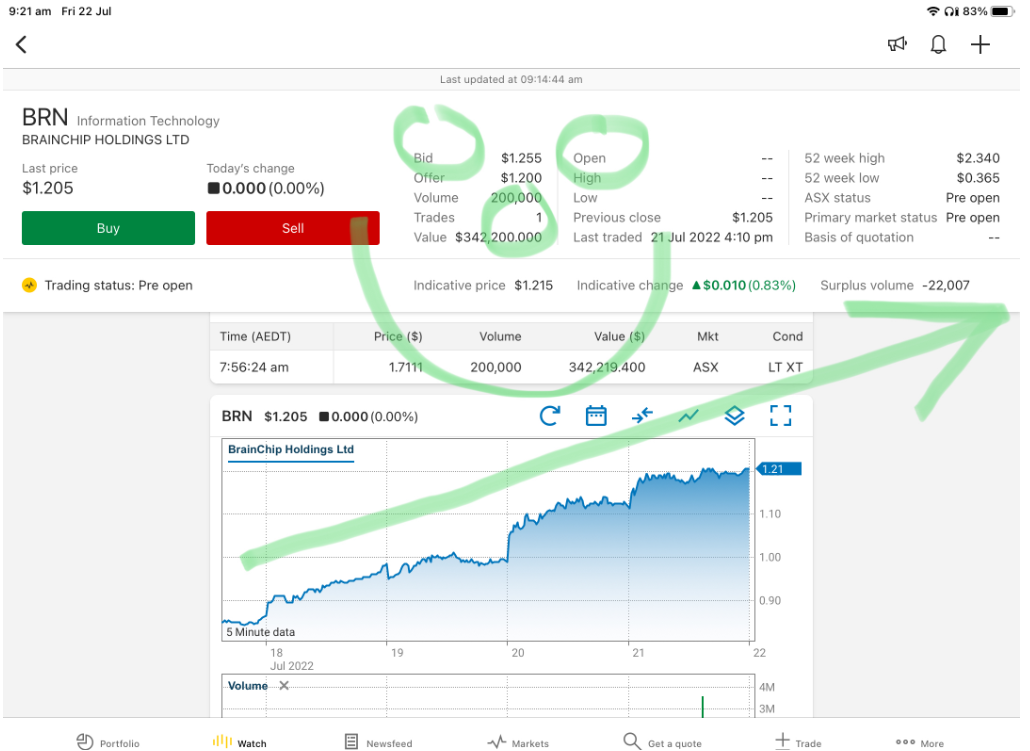Open chart overlays layers icon

point(734,416)
